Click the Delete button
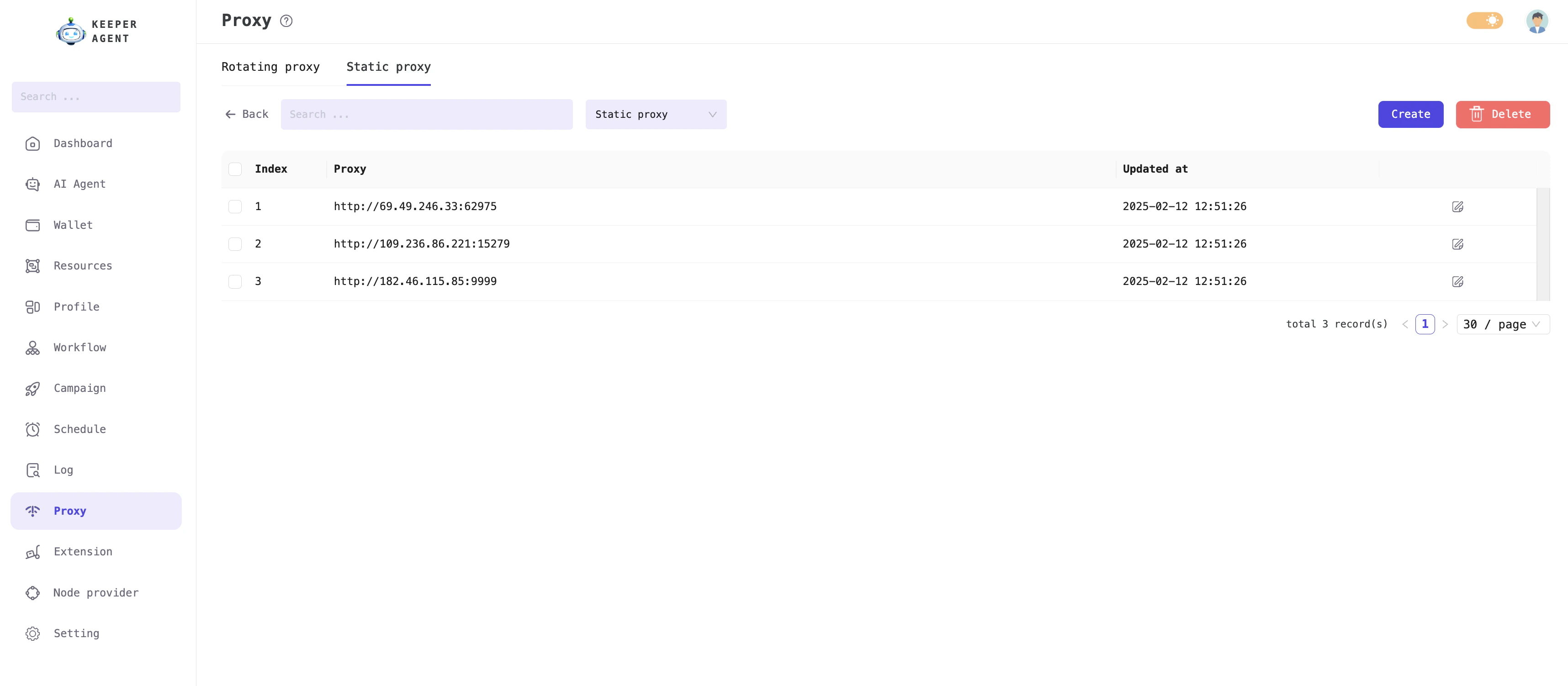Viewport: 1568px width, 686px height. (1502, 114)
